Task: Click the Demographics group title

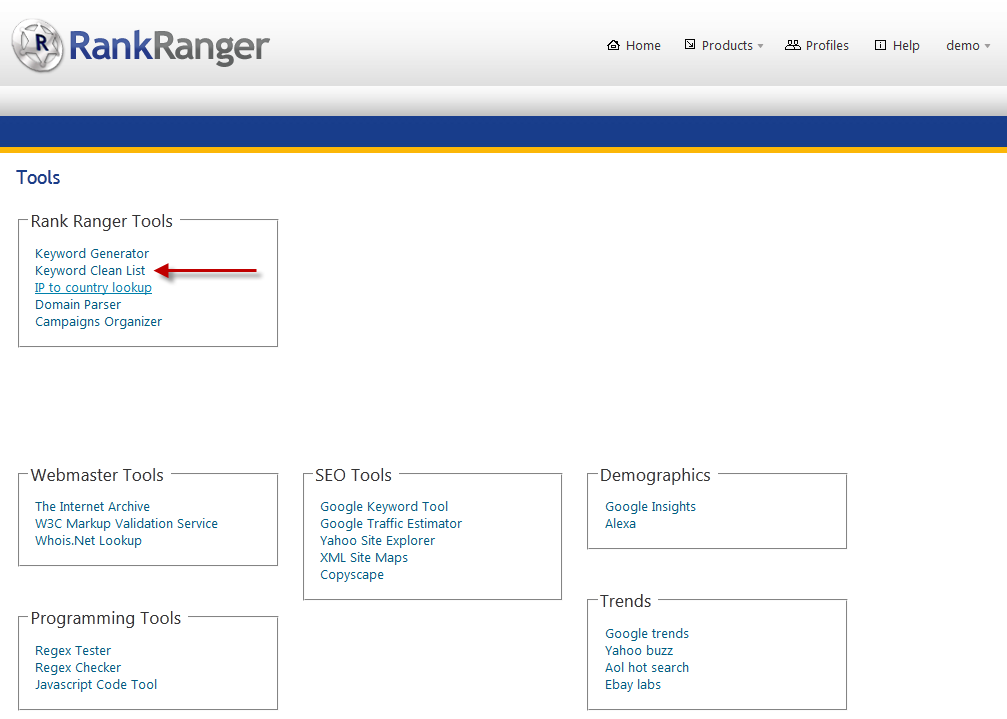Action: (x=655, y=476)
